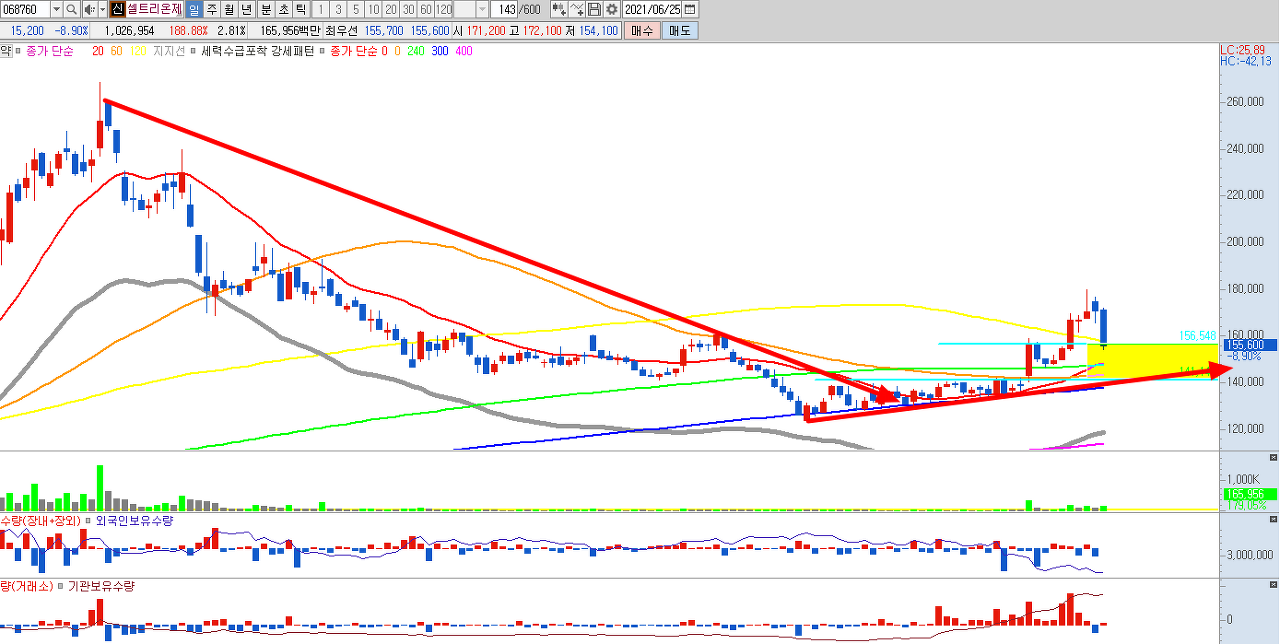Click the yellow 120 moving average label
The image size is (1280, 644).
(137, 50)
